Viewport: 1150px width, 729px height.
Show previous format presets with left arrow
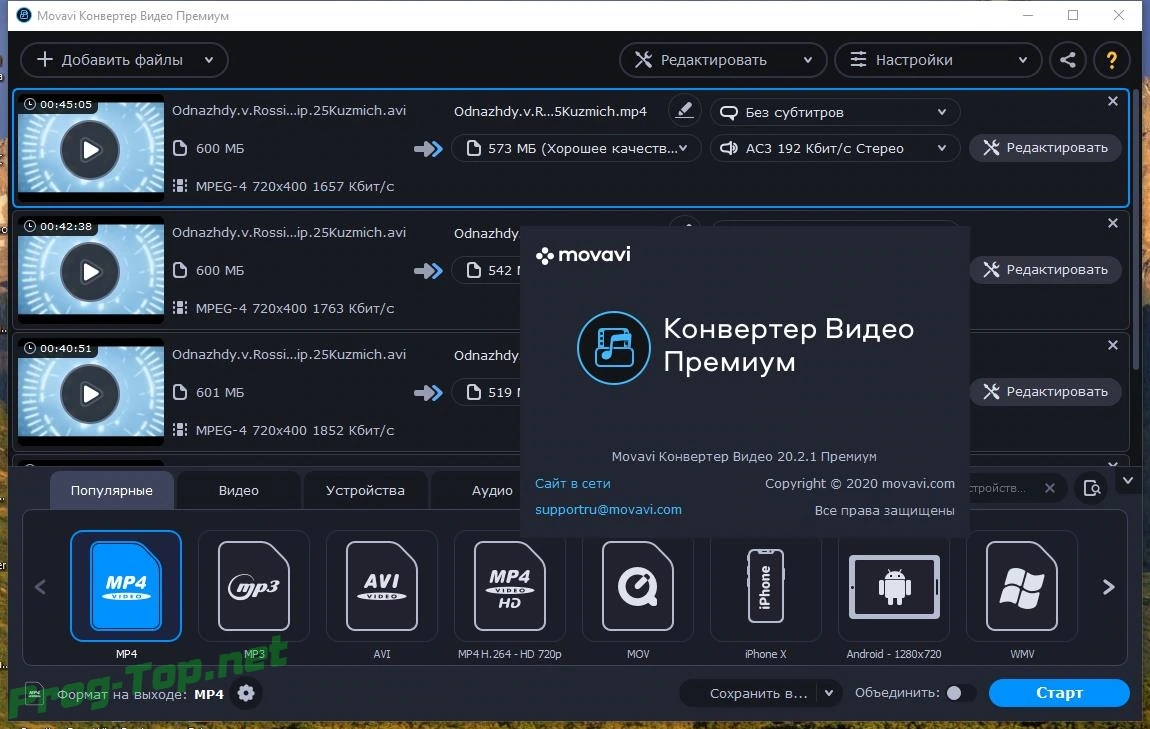click(40, 587)
